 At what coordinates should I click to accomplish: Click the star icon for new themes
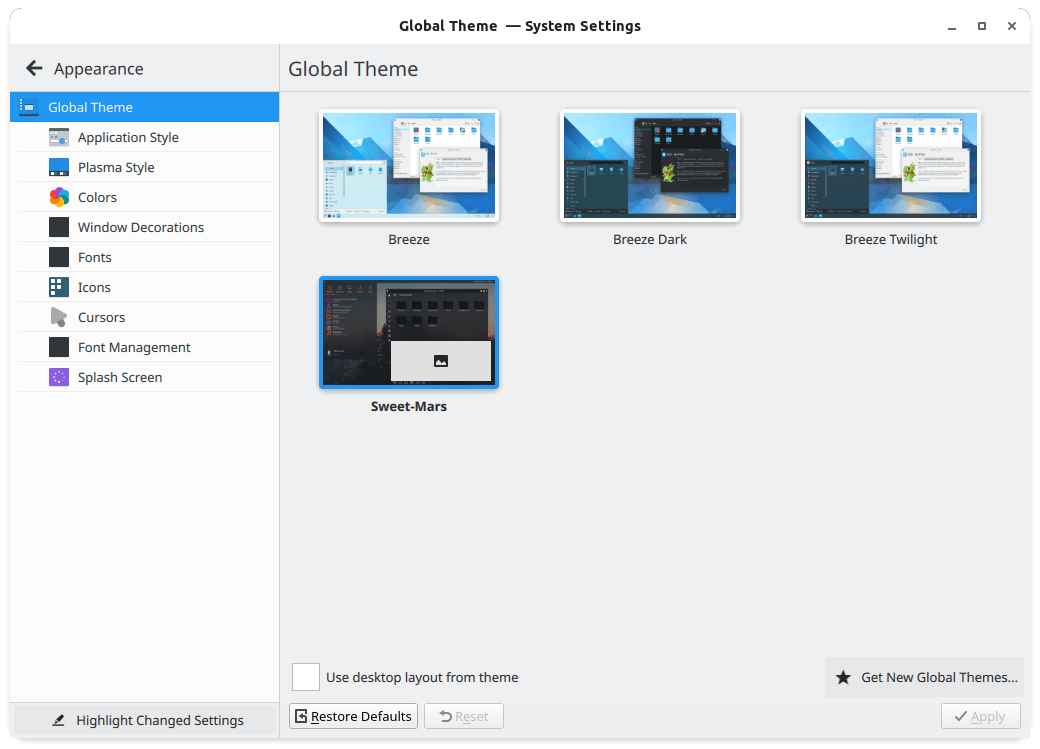843,677
